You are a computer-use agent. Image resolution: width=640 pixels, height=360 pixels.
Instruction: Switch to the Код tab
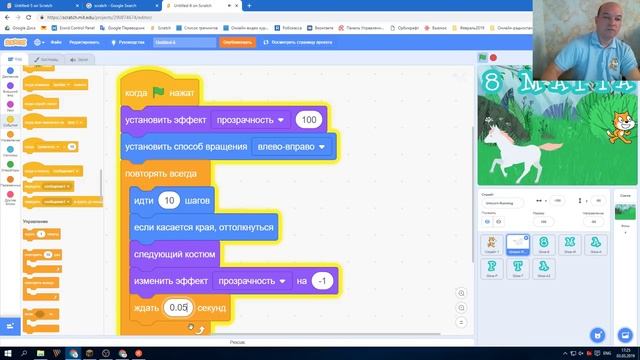(x=15, y=59)
